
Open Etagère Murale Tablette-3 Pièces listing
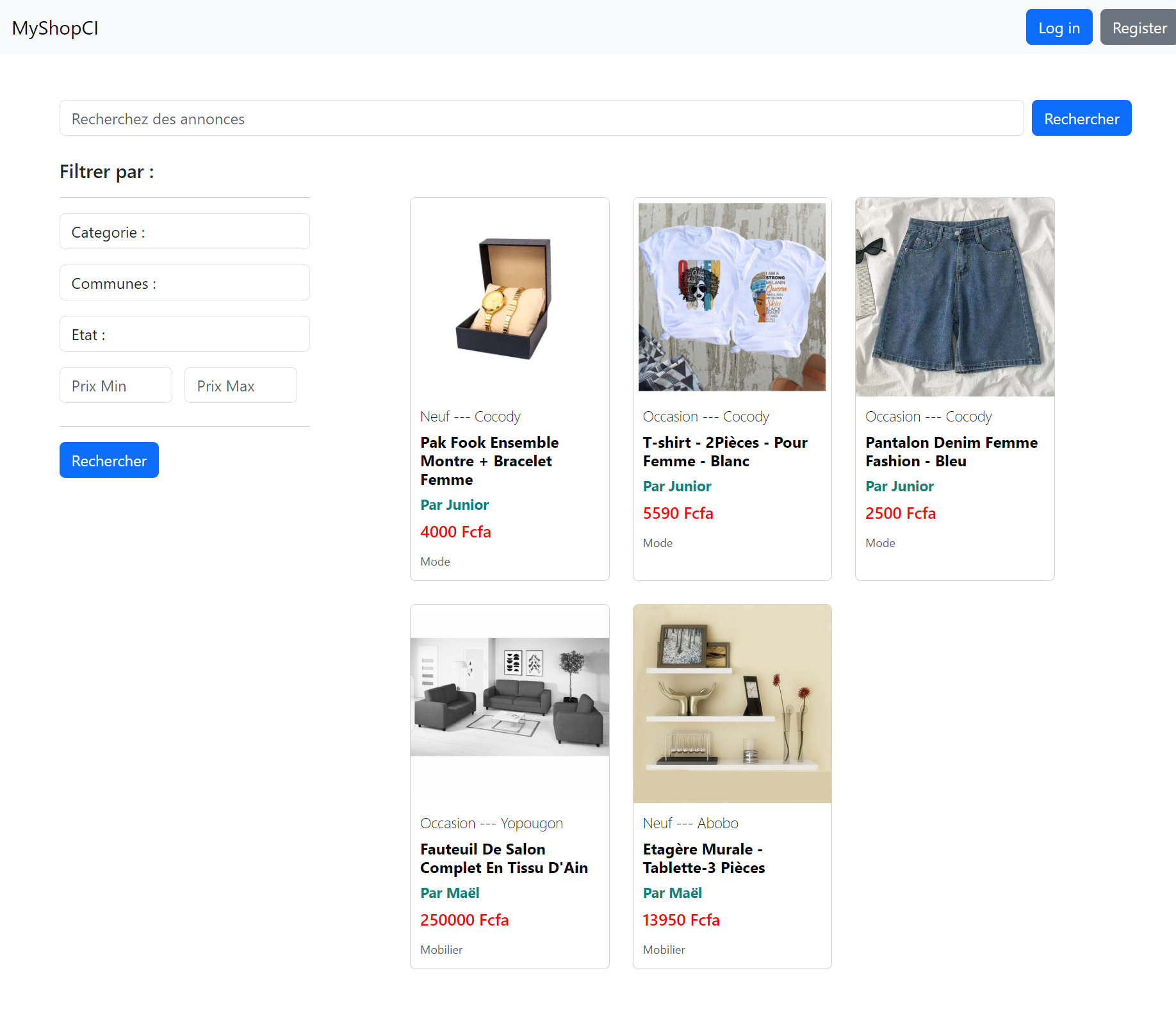703,858
